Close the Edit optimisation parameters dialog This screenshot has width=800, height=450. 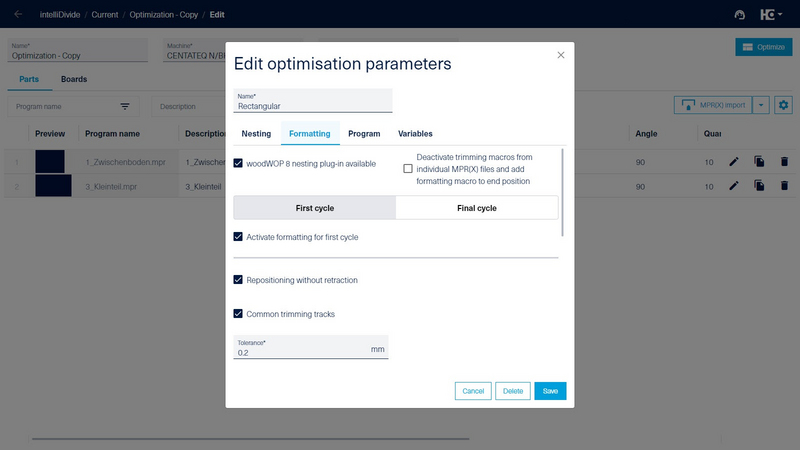(x=560, y=55)
